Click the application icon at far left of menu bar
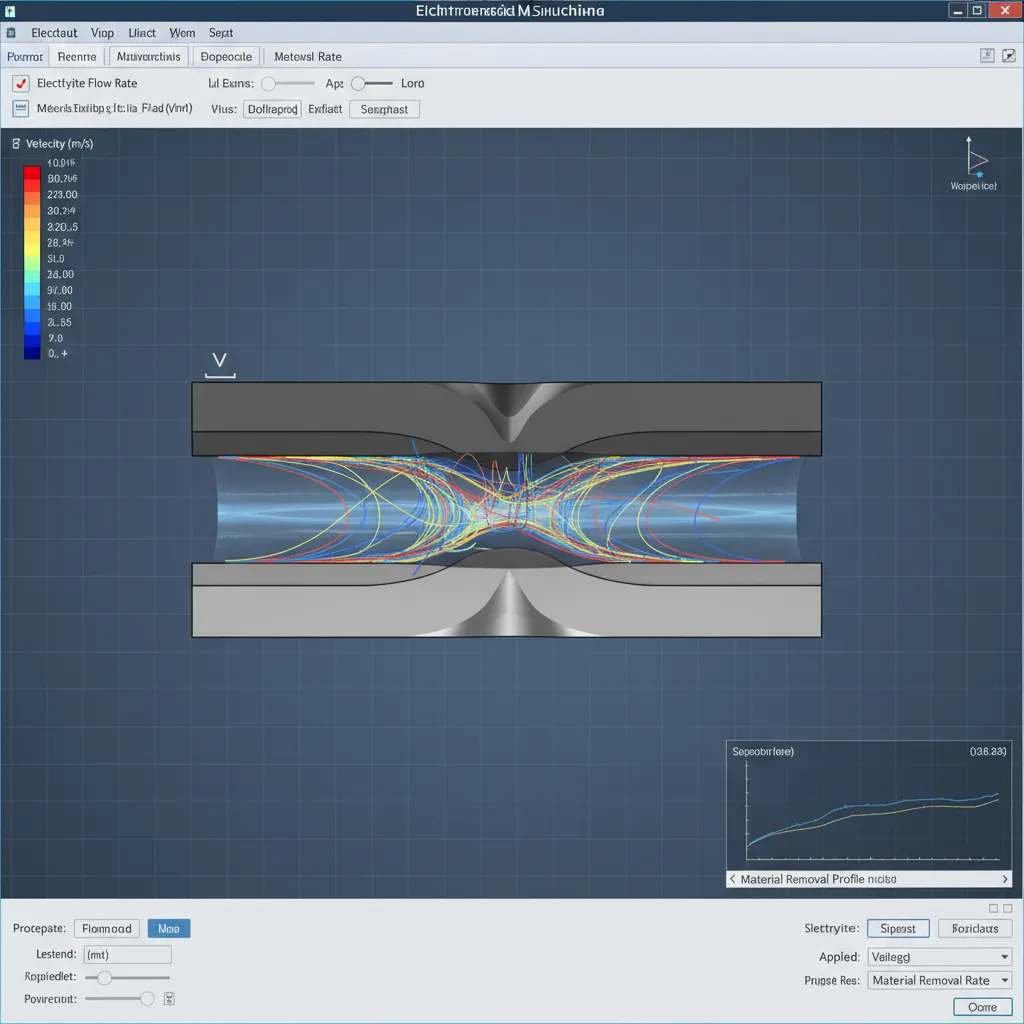This screenshot has height=1024, width=1024. (10, 32)
